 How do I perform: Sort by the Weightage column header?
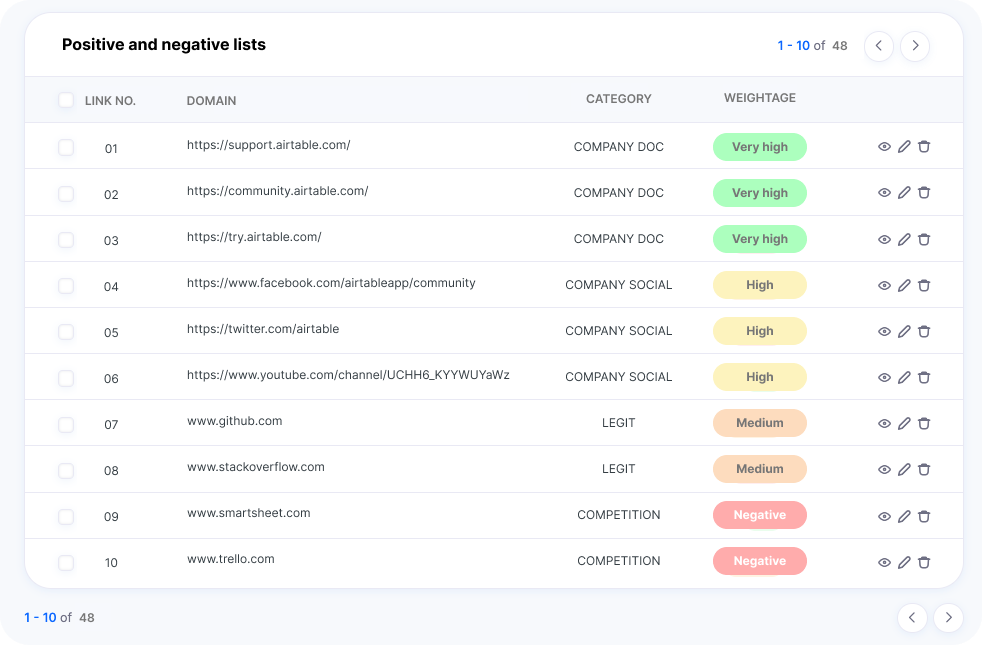pyautogui.click(x=760, y=98)
